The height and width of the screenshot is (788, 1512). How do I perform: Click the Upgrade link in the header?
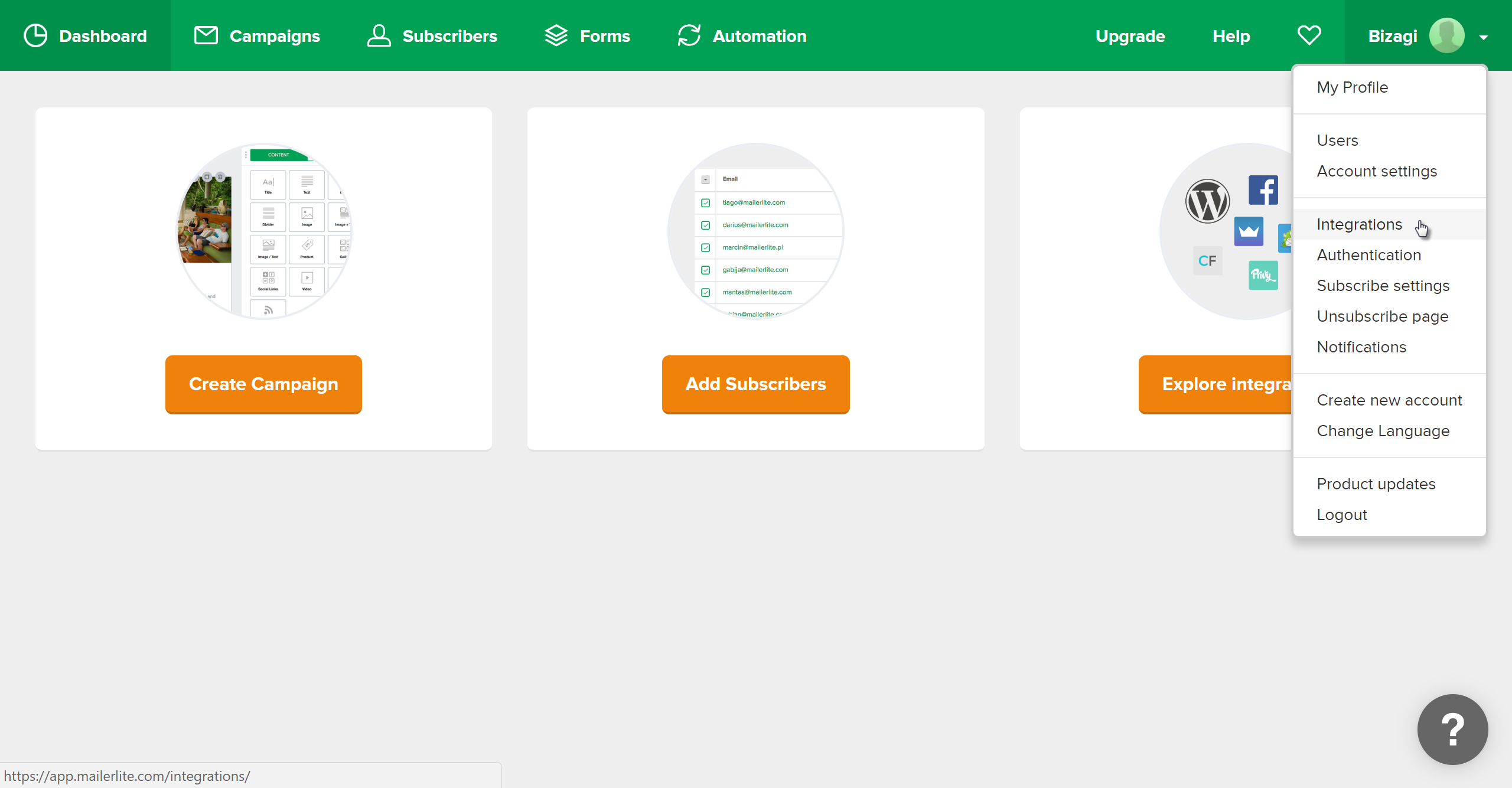(1130, 36)
